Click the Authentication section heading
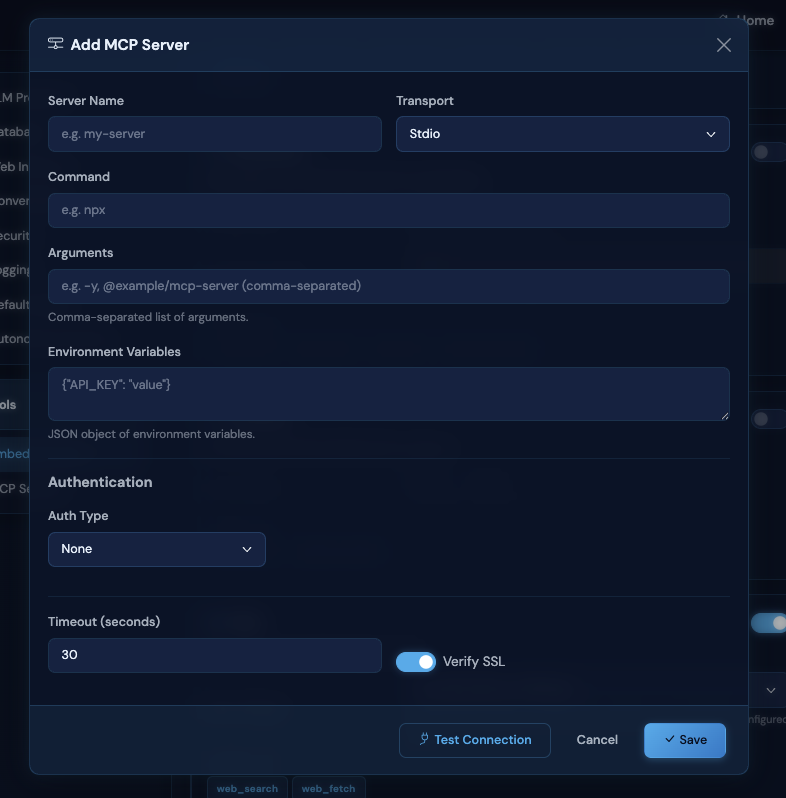 [100, 482]
